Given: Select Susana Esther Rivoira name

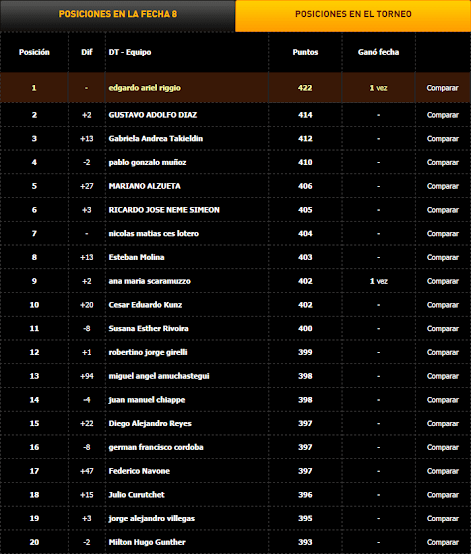Looking at the screenshot, I should pyautogui.click(x=148, y=328).
